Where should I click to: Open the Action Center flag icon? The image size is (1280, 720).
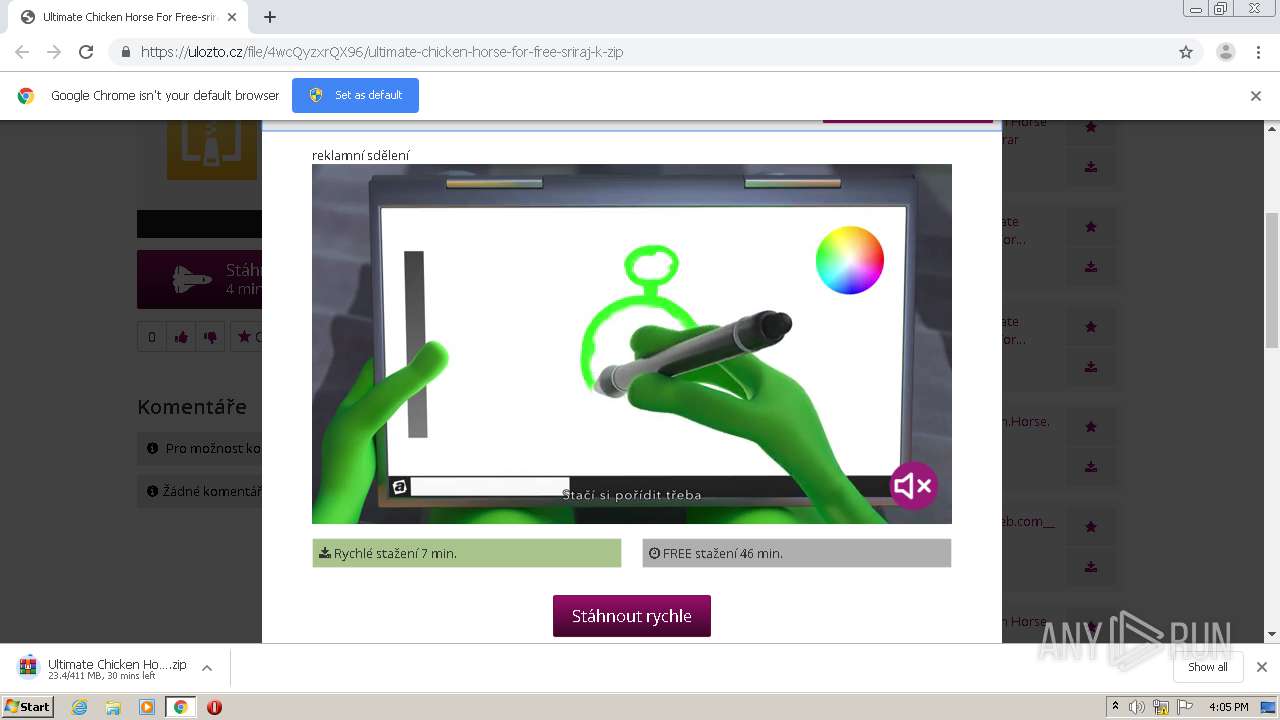(x=1185, y=707)
